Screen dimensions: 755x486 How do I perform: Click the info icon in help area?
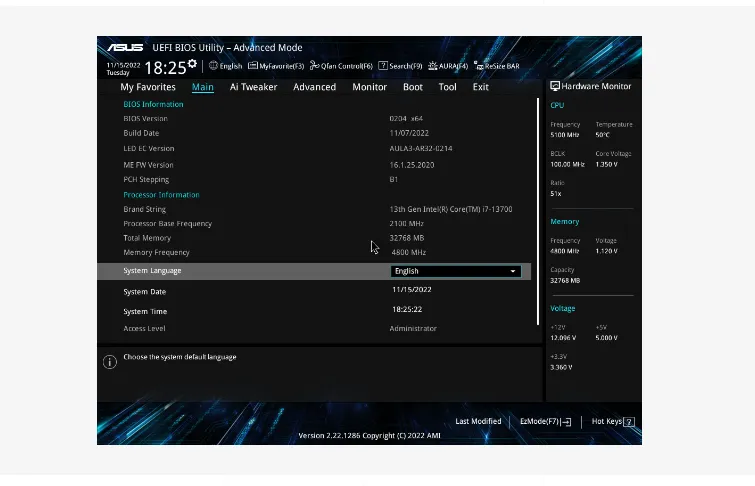tap(110, 362)
